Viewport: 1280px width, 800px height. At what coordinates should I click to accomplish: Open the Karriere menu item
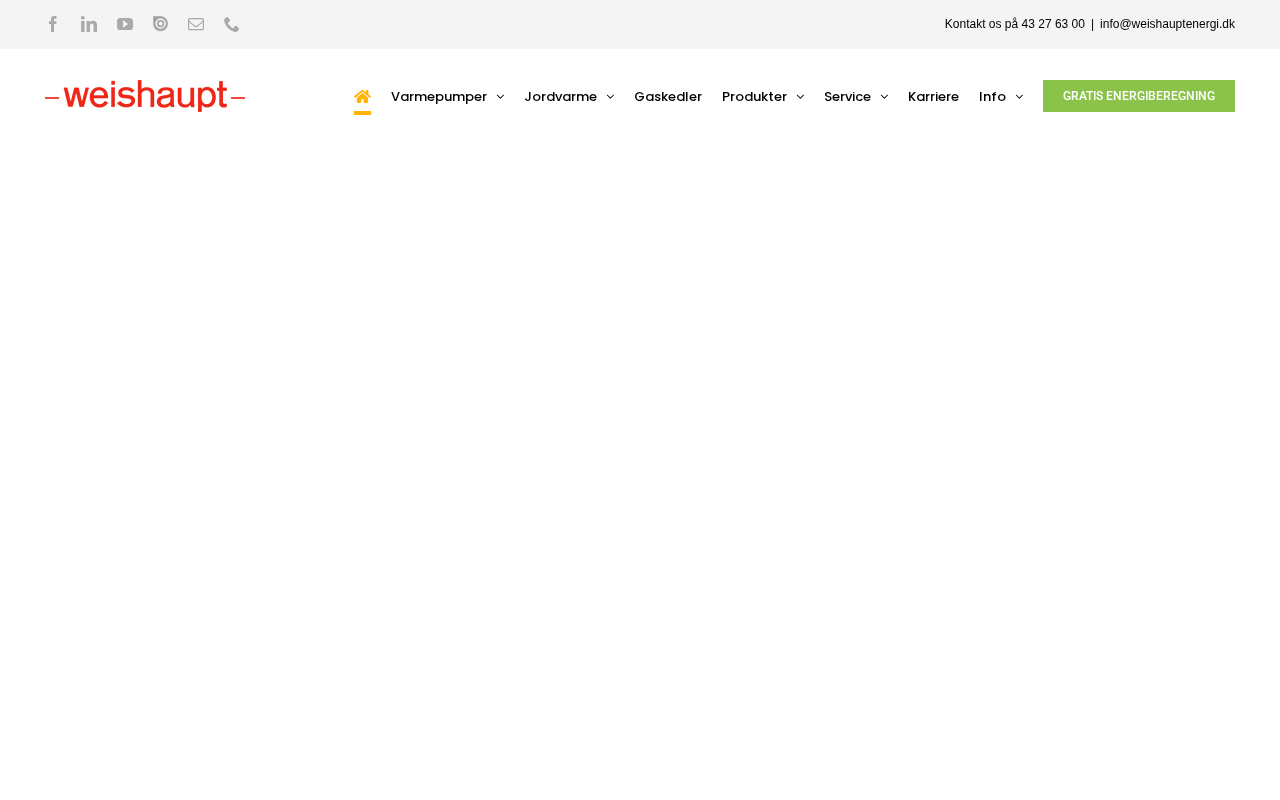(x=933, y=97)
